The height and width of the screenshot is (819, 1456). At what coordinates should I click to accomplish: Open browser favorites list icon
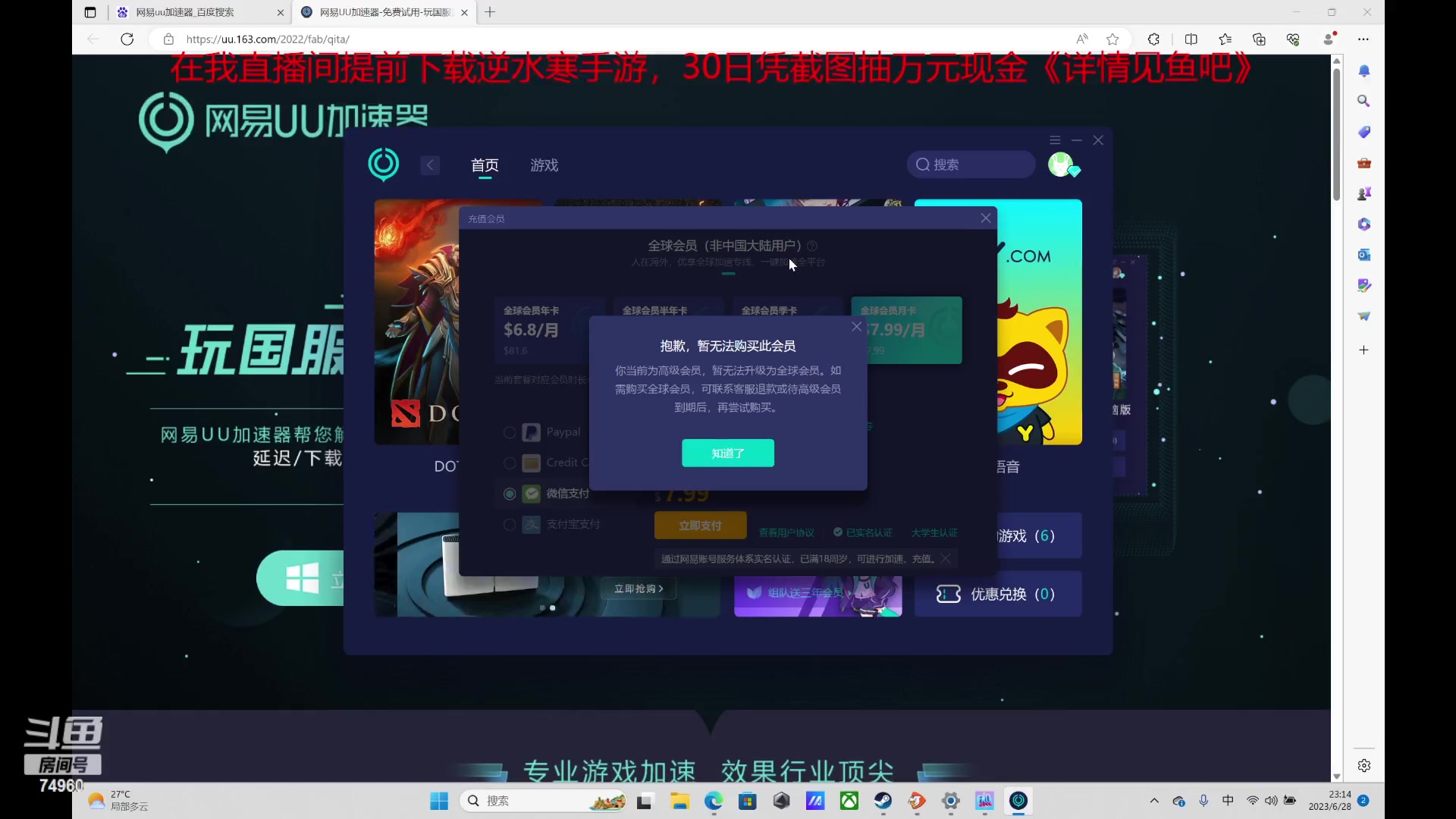(x=1225, y=39)
